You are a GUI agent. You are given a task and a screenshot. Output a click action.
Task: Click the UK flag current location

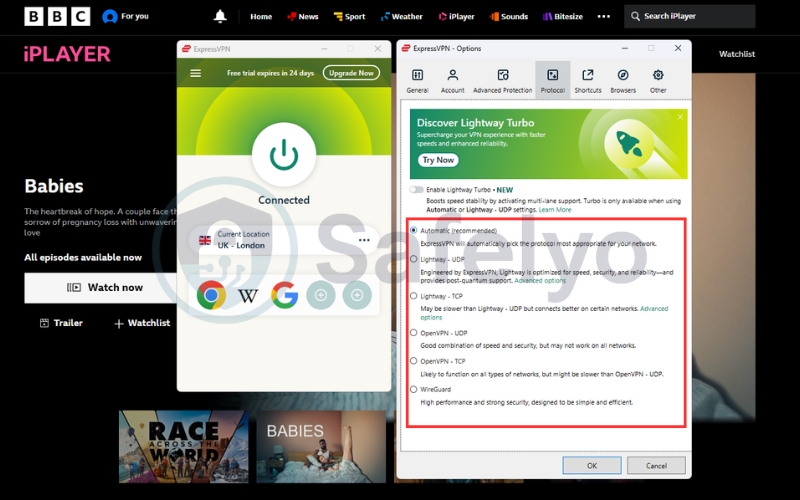tap(205, 240)
